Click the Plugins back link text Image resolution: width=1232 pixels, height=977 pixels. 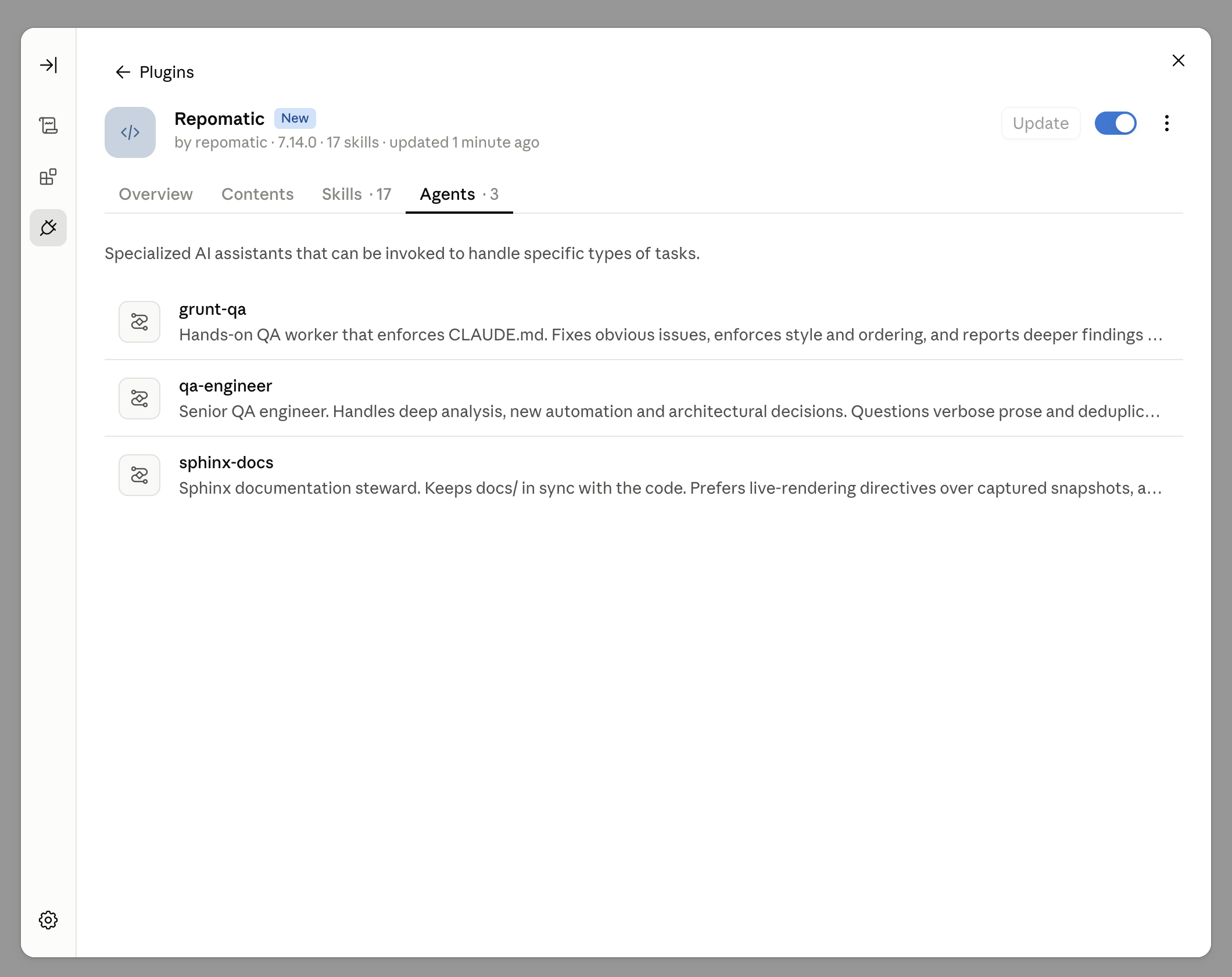(167, 72)
